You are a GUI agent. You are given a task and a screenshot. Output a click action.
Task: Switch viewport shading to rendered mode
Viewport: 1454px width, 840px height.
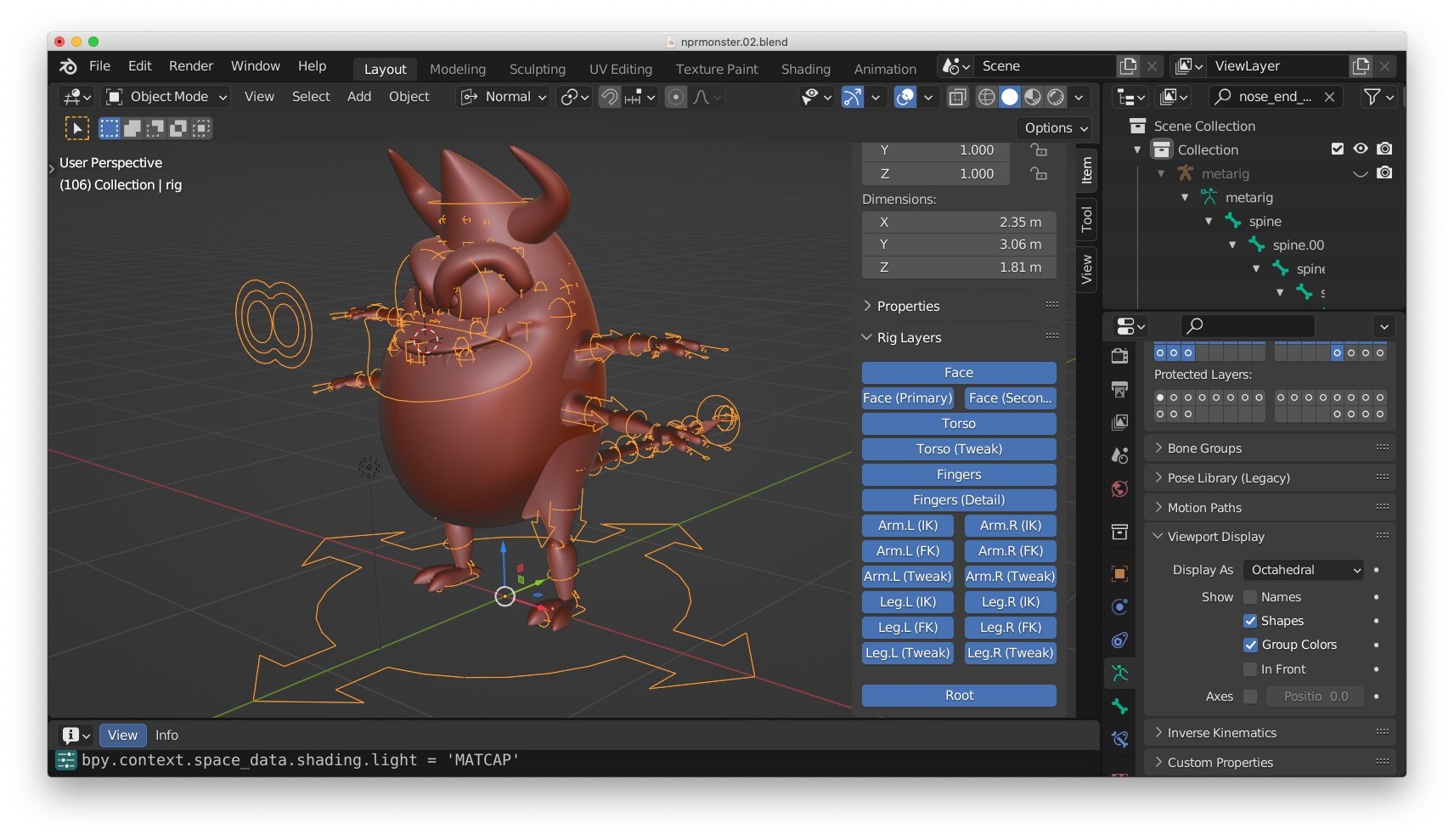pos(1056,97)
